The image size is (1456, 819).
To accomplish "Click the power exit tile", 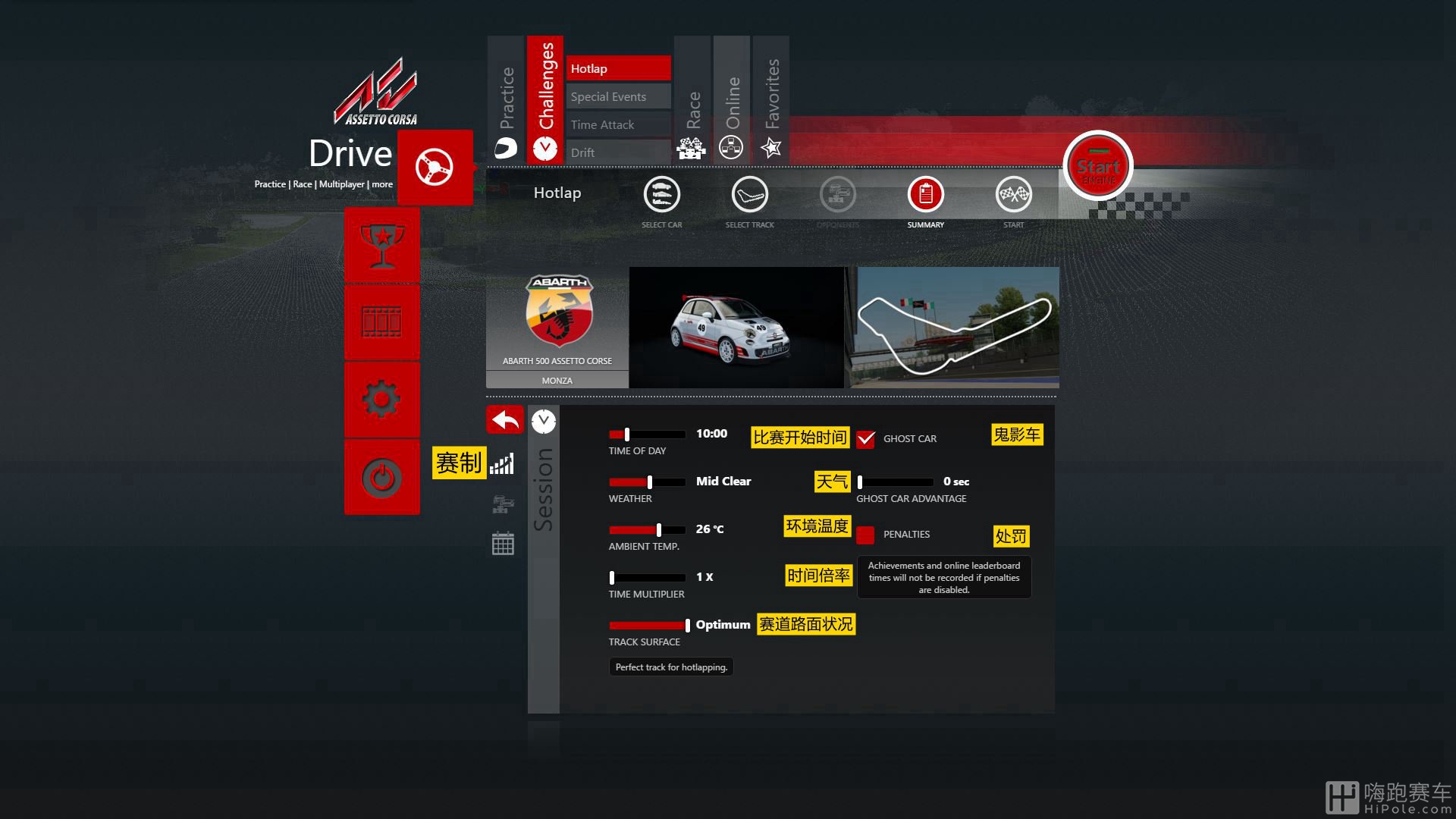I will tap(381, 477).
